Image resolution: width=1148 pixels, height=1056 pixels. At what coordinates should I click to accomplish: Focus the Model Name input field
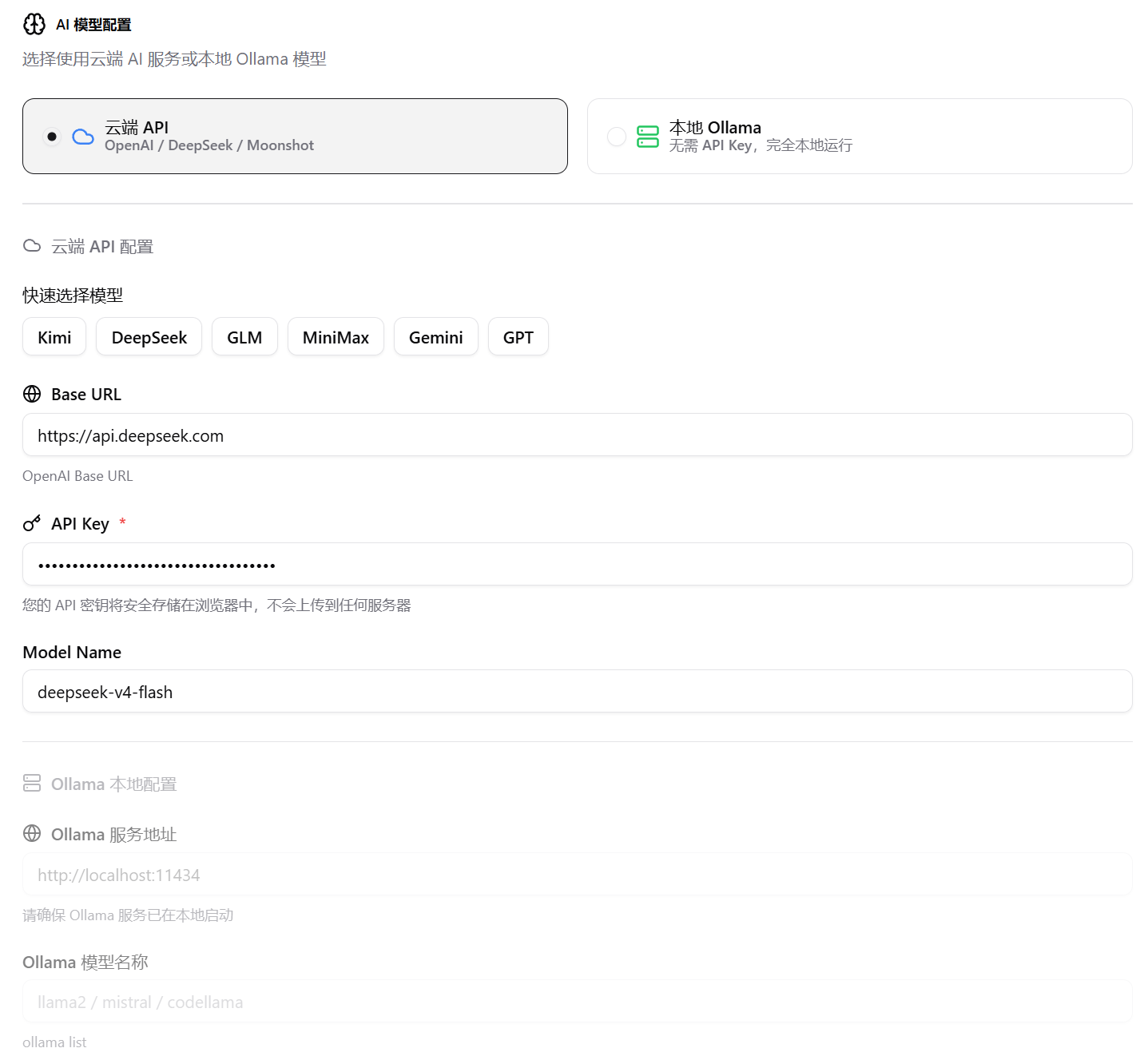(x=578, y=692)
